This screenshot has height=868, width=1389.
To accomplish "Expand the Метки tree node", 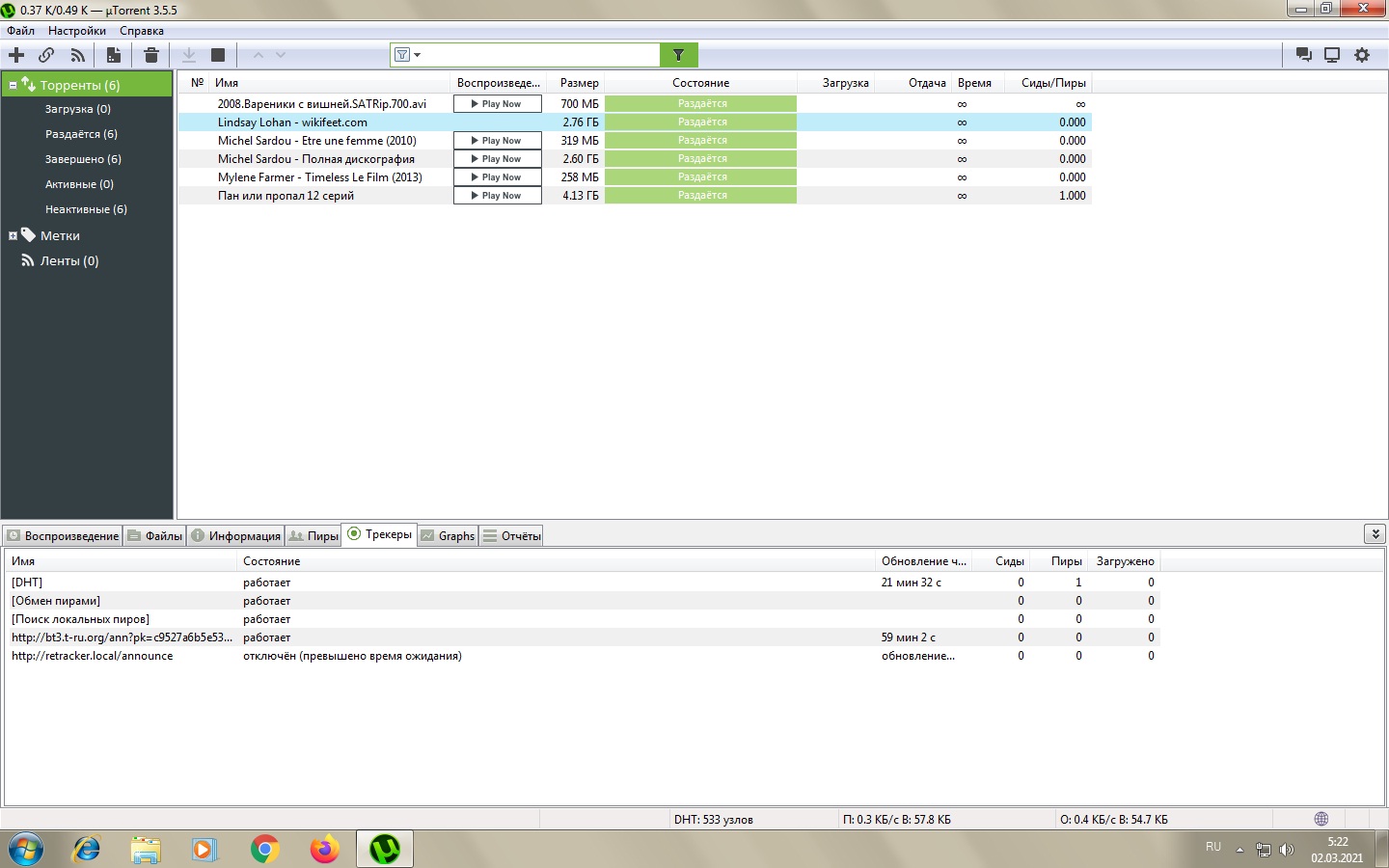I will (x=13, y=235).
